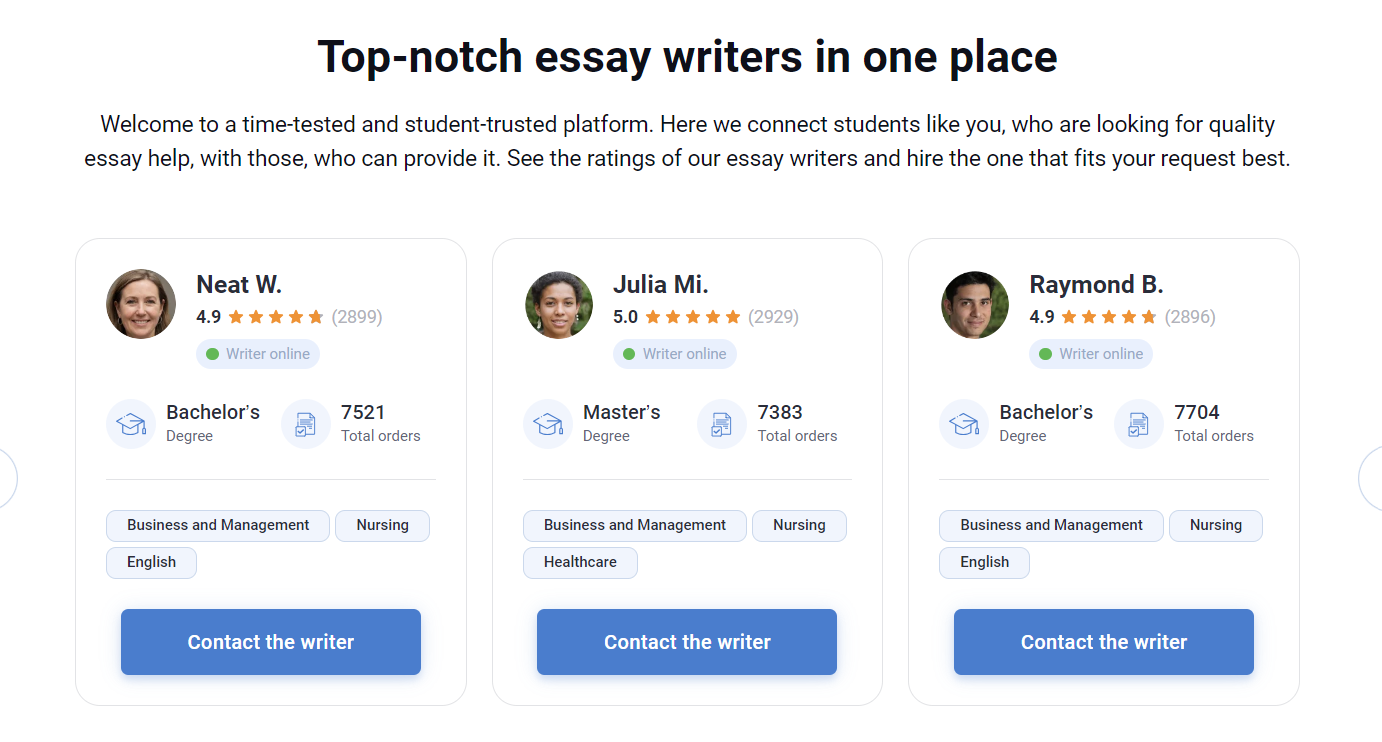
Task: Open Neat W.'s profile photo
Action: (x=141, y=304)
